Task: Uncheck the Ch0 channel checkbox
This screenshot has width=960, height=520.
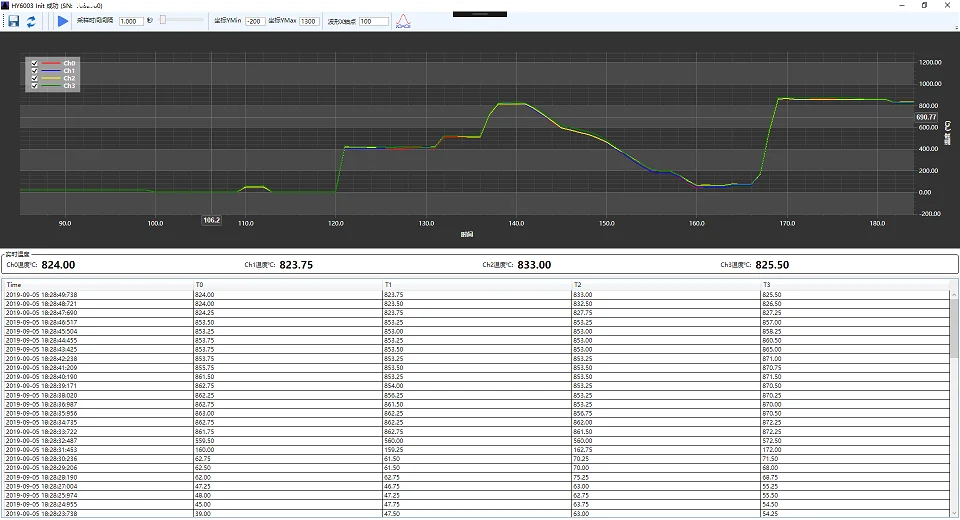Action: [x=34, y=63]
